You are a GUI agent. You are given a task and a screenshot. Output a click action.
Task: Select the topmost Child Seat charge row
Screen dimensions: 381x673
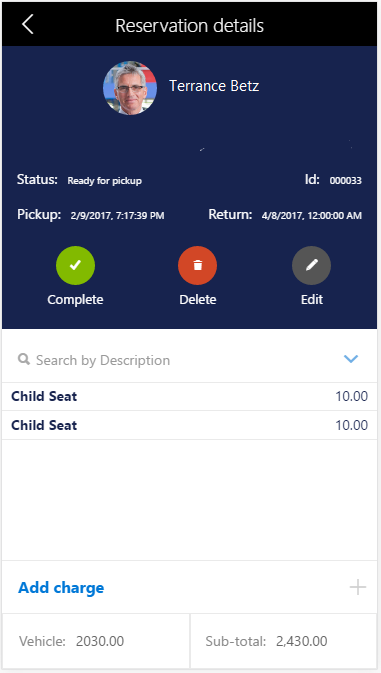click(x=190, y=396)
